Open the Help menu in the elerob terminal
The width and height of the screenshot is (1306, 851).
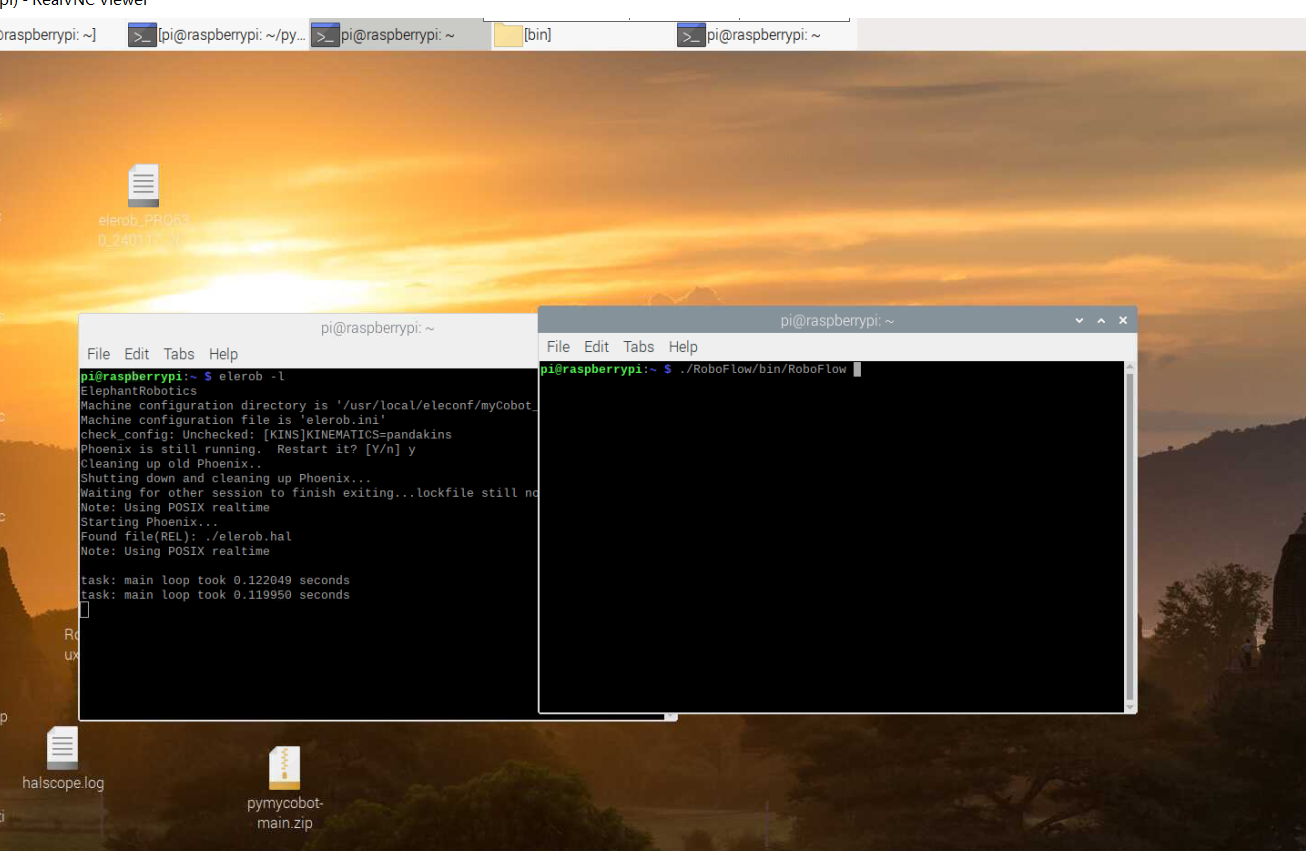click(223, 354)
